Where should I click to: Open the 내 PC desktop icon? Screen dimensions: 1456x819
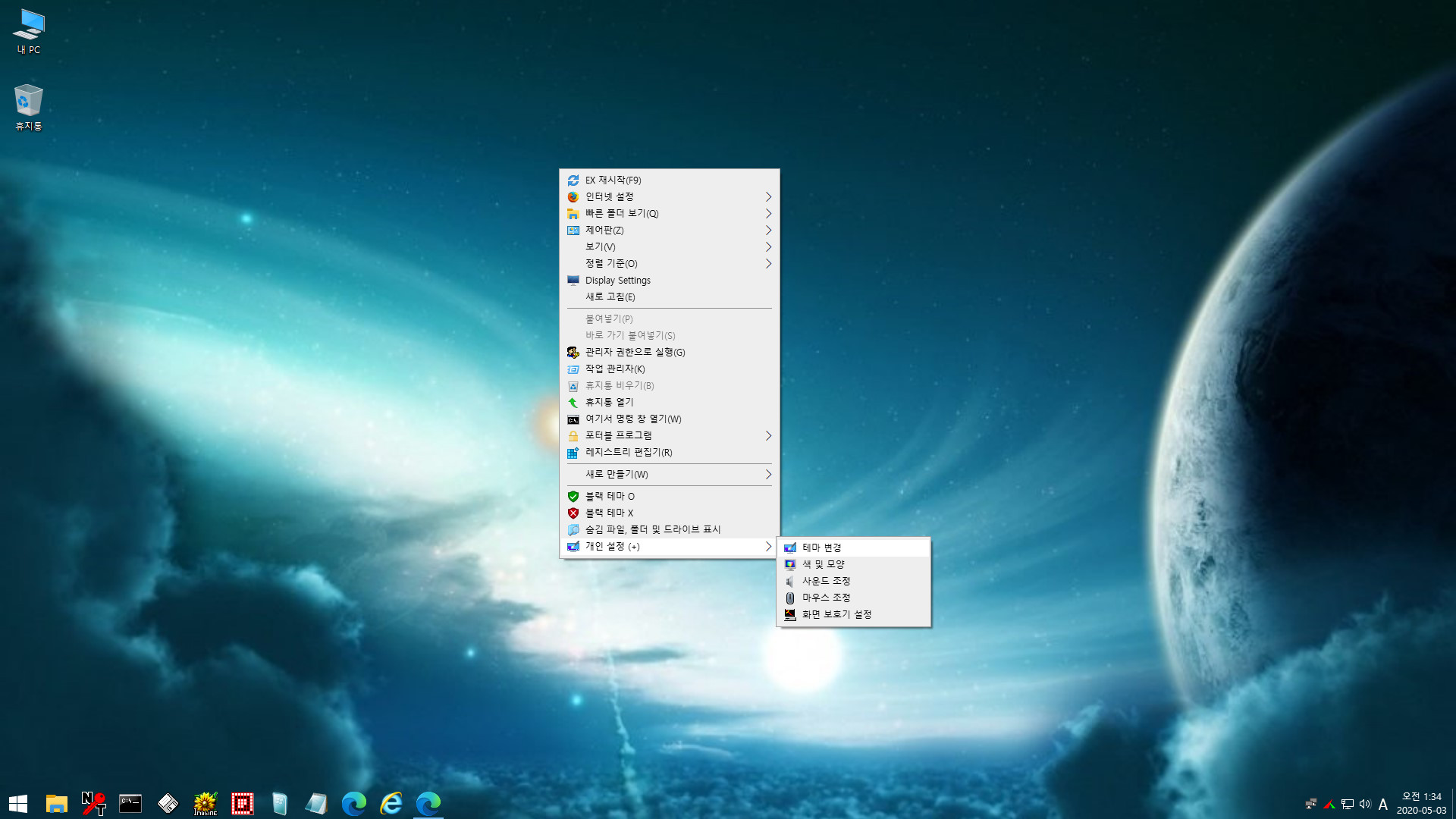click(x=29, y=32)
